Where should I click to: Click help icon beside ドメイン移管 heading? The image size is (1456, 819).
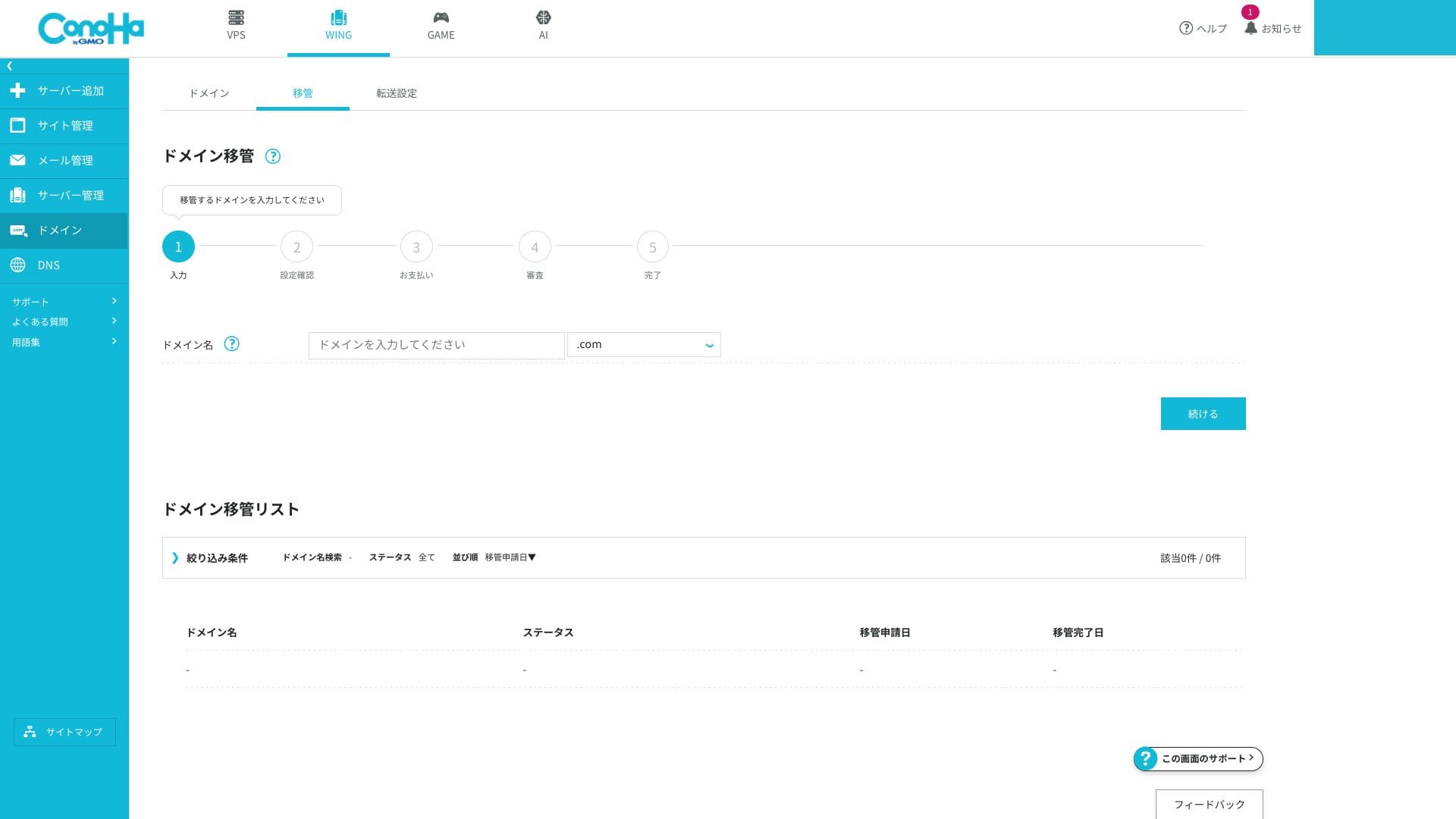tap(273, 156)
